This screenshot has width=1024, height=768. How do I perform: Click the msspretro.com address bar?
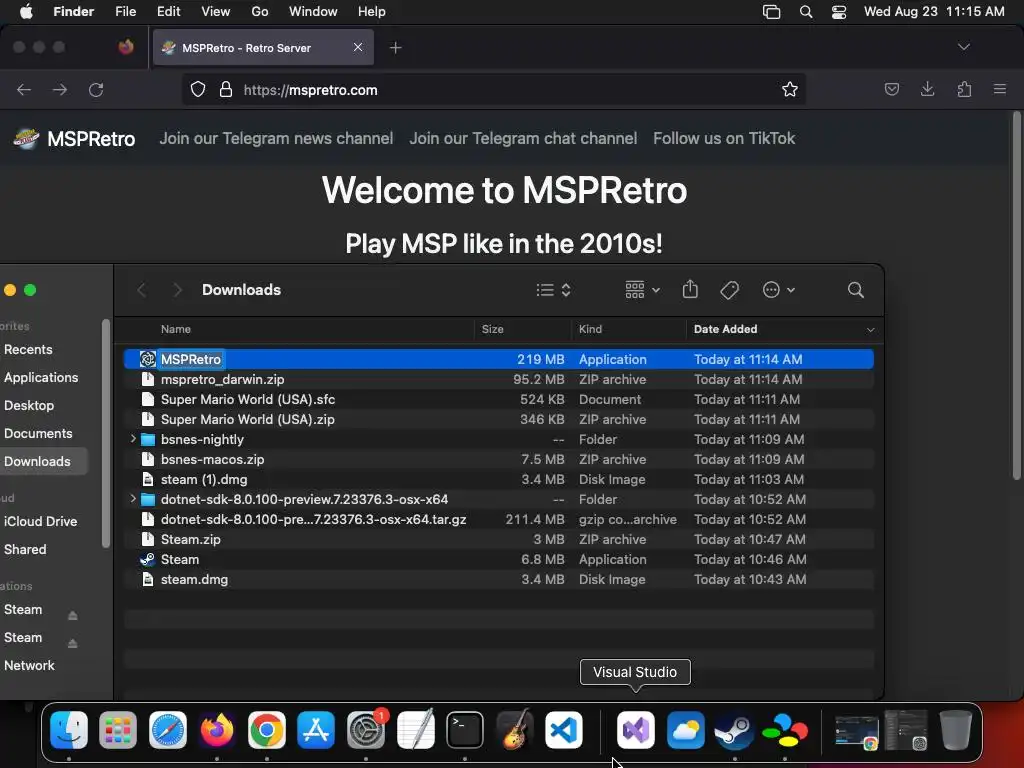click(x=493, y=89)
